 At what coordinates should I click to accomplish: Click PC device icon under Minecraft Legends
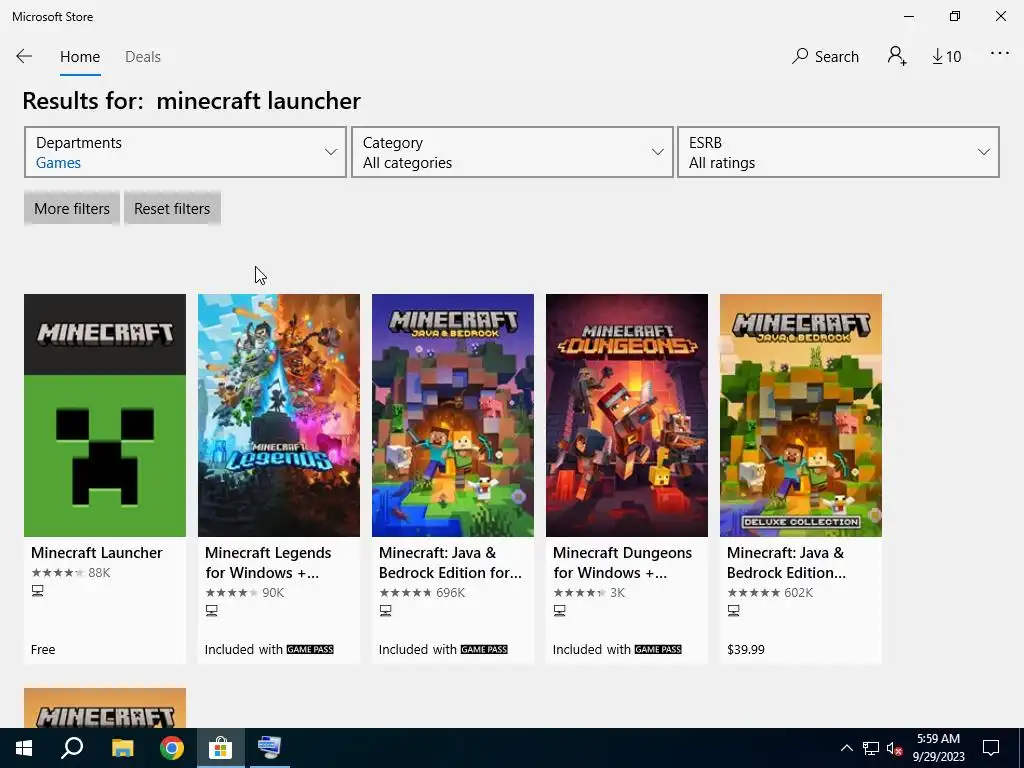[x=212, y=611]
